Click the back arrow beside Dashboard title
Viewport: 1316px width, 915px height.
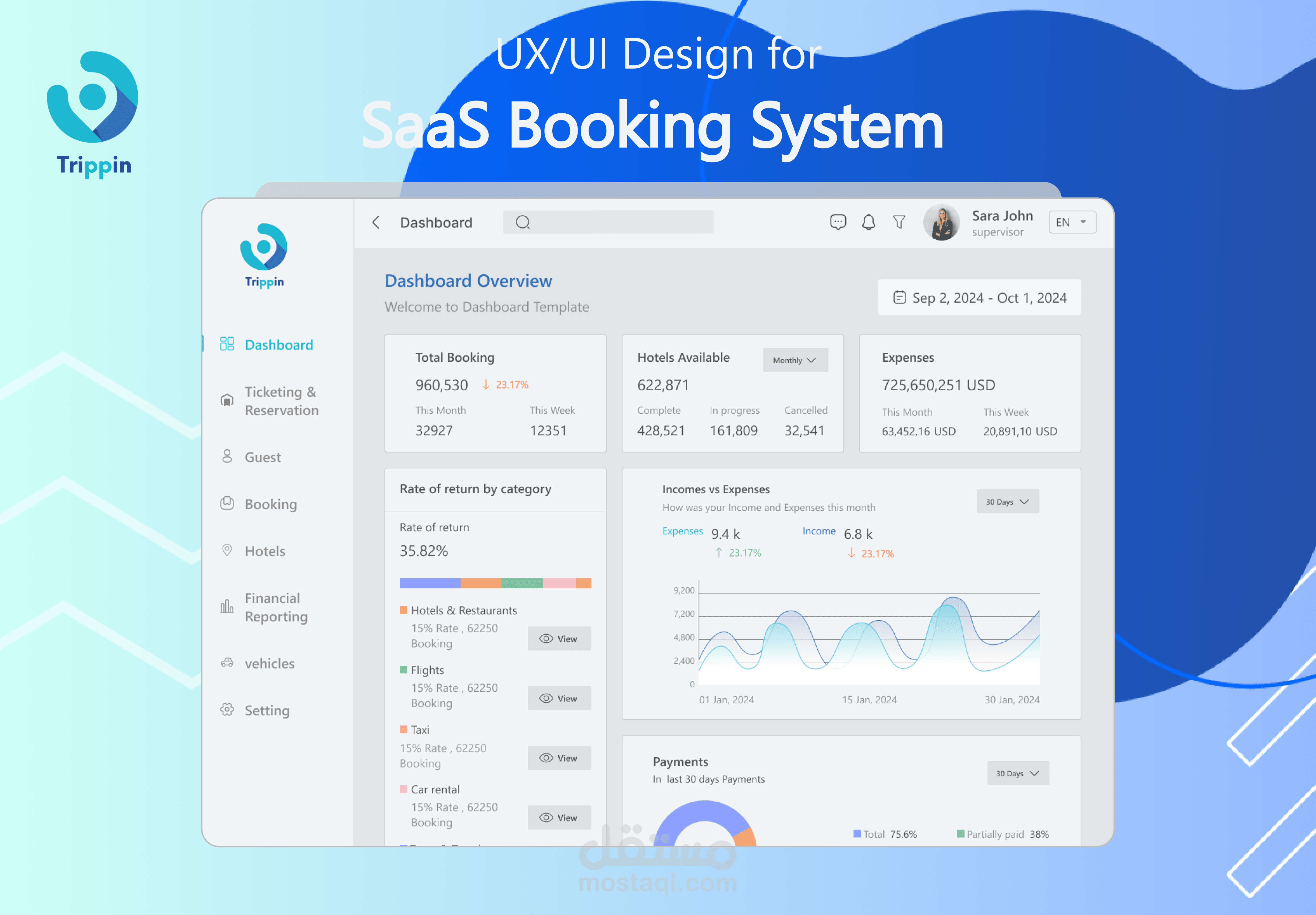[376, 222]
